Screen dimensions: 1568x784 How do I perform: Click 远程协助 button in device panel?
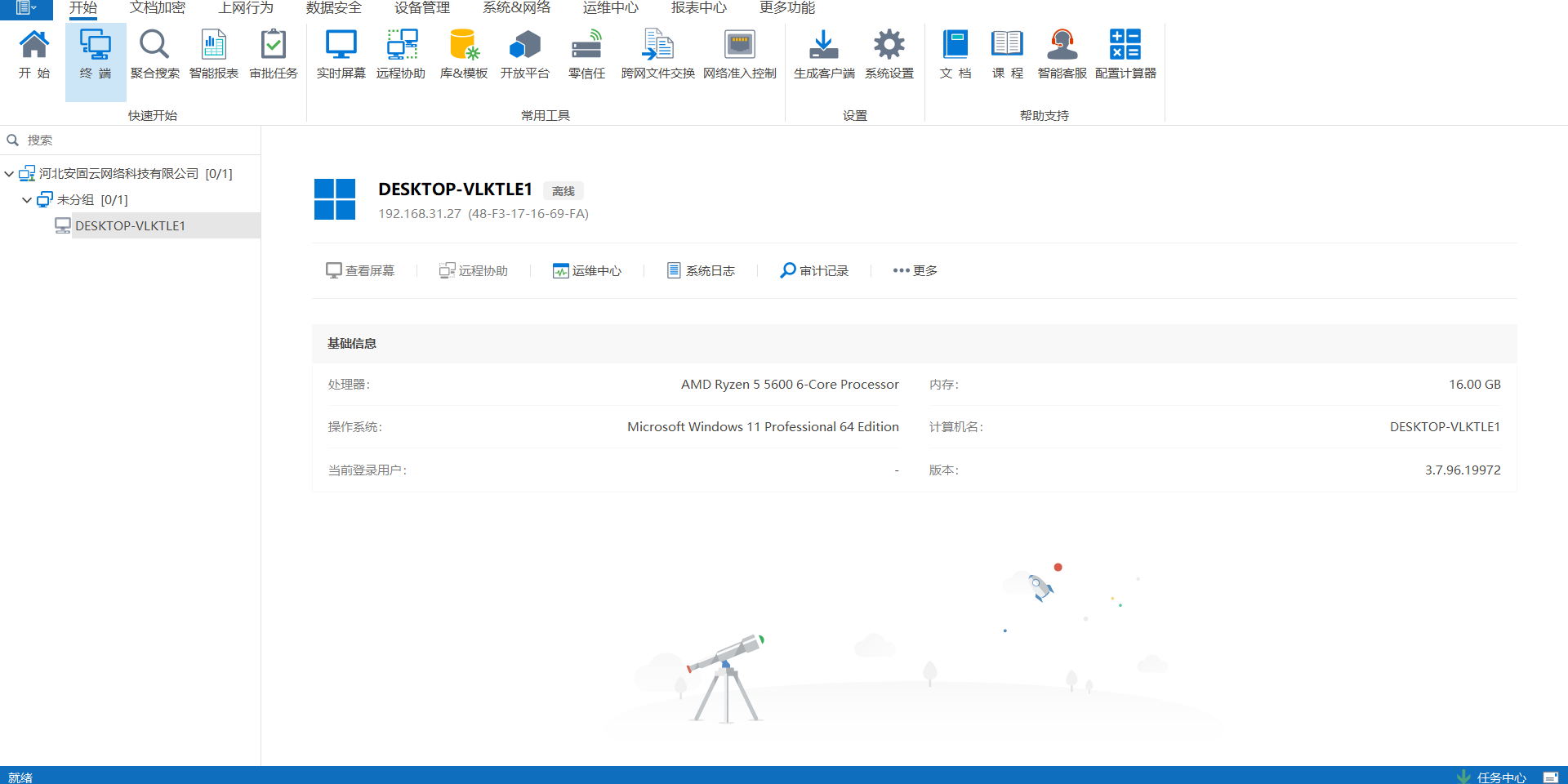click(x=474, y=270)
